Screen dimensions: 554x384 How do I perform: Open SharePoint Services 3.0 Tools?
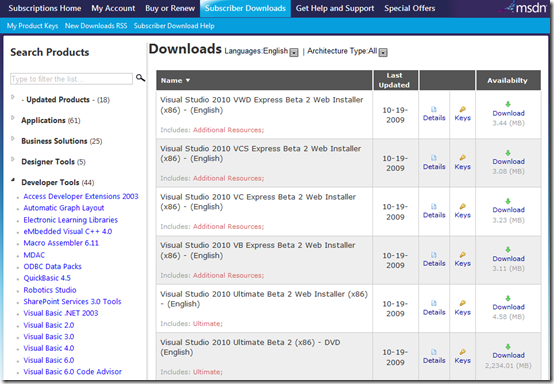[x=72, y=302]
